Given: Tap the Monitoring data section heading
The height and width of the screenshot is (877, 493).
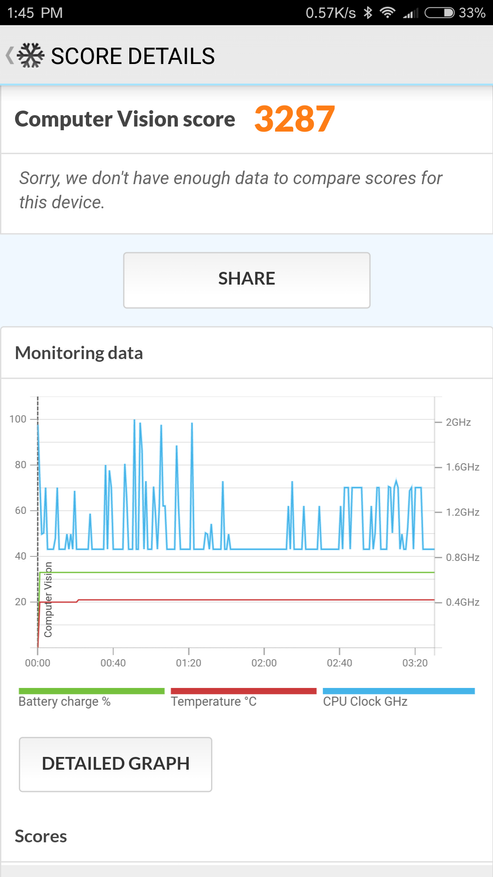Looking at the screenshot, I should click(x=79, y=353).
